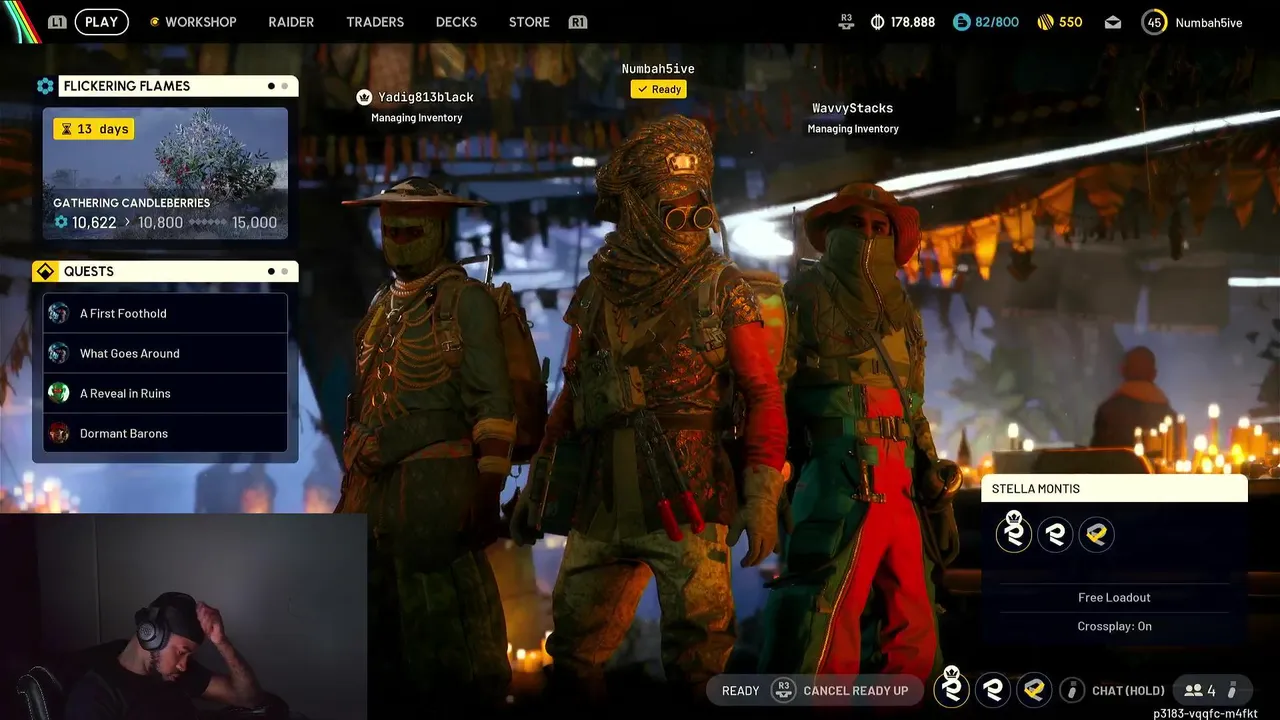Click the coin currency icon by 178,888
Viewport: 1280px width, 720px height.
(x=878, y=22)
